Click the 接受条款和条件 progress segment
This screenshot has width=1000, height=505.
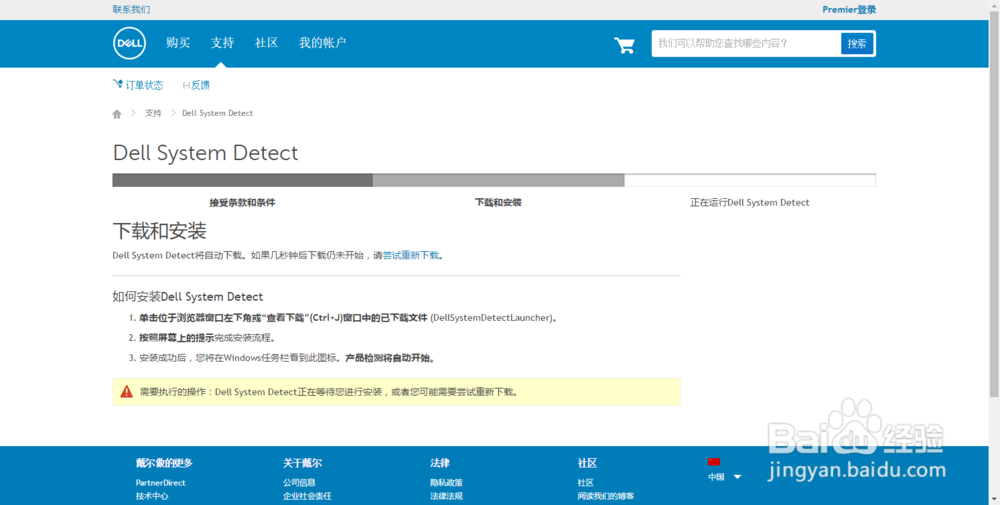click(242, 180)
